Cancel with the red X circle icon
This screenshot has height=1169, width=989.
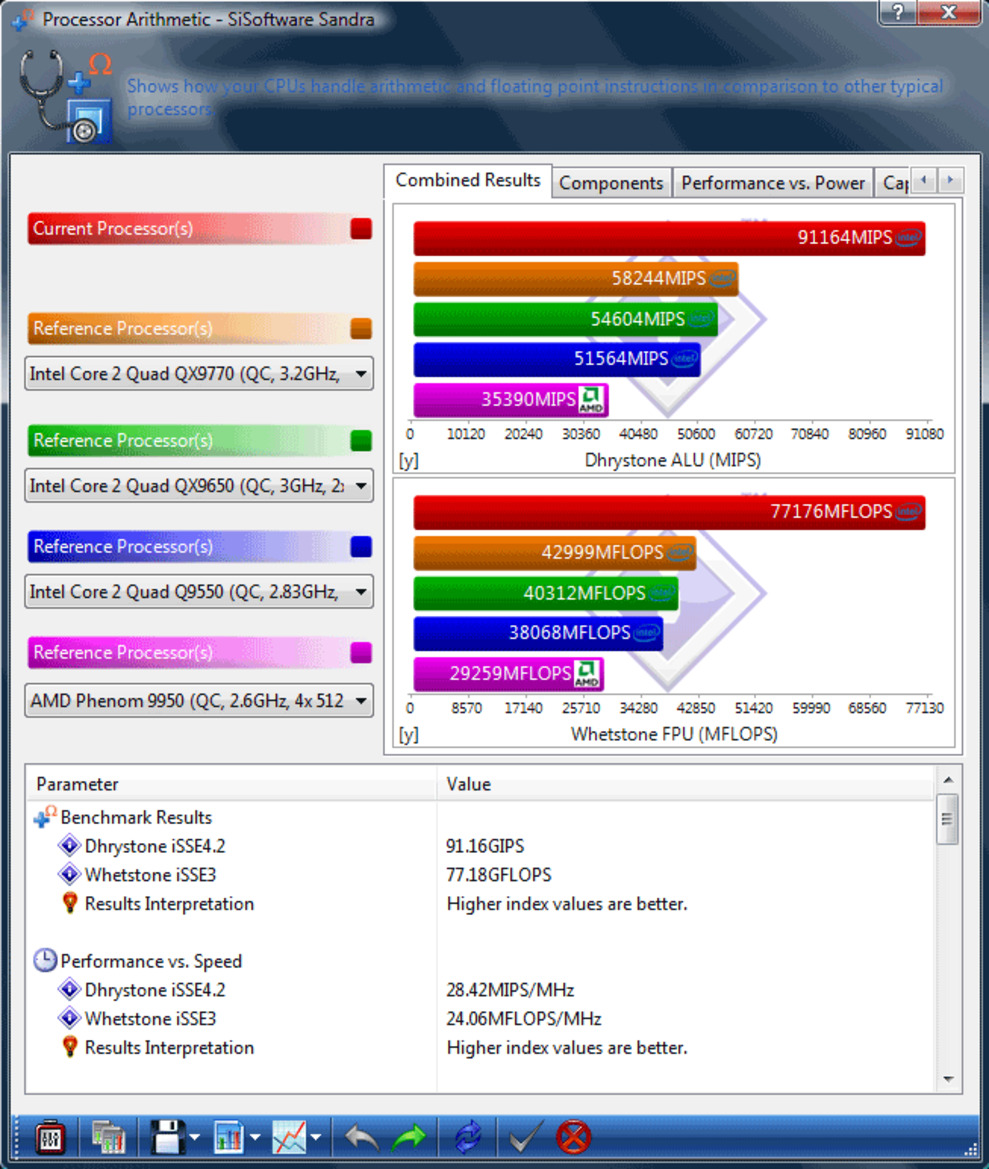click(573, 1138)
